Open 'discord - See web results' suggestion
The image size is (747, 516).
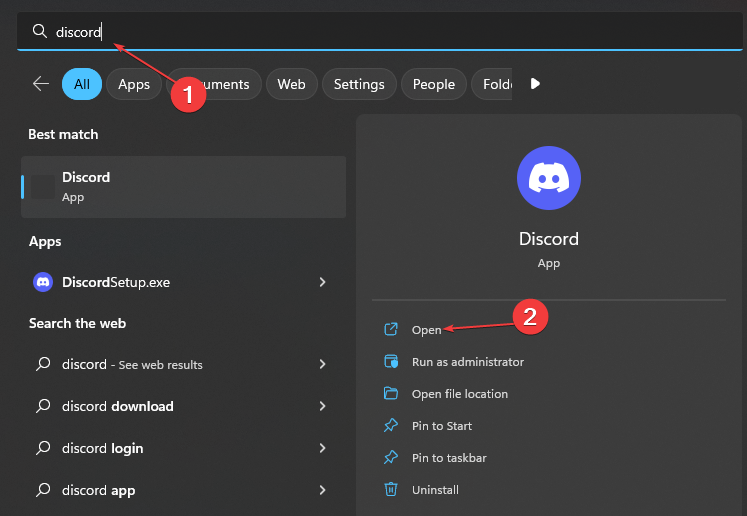(x=132, y=364)
